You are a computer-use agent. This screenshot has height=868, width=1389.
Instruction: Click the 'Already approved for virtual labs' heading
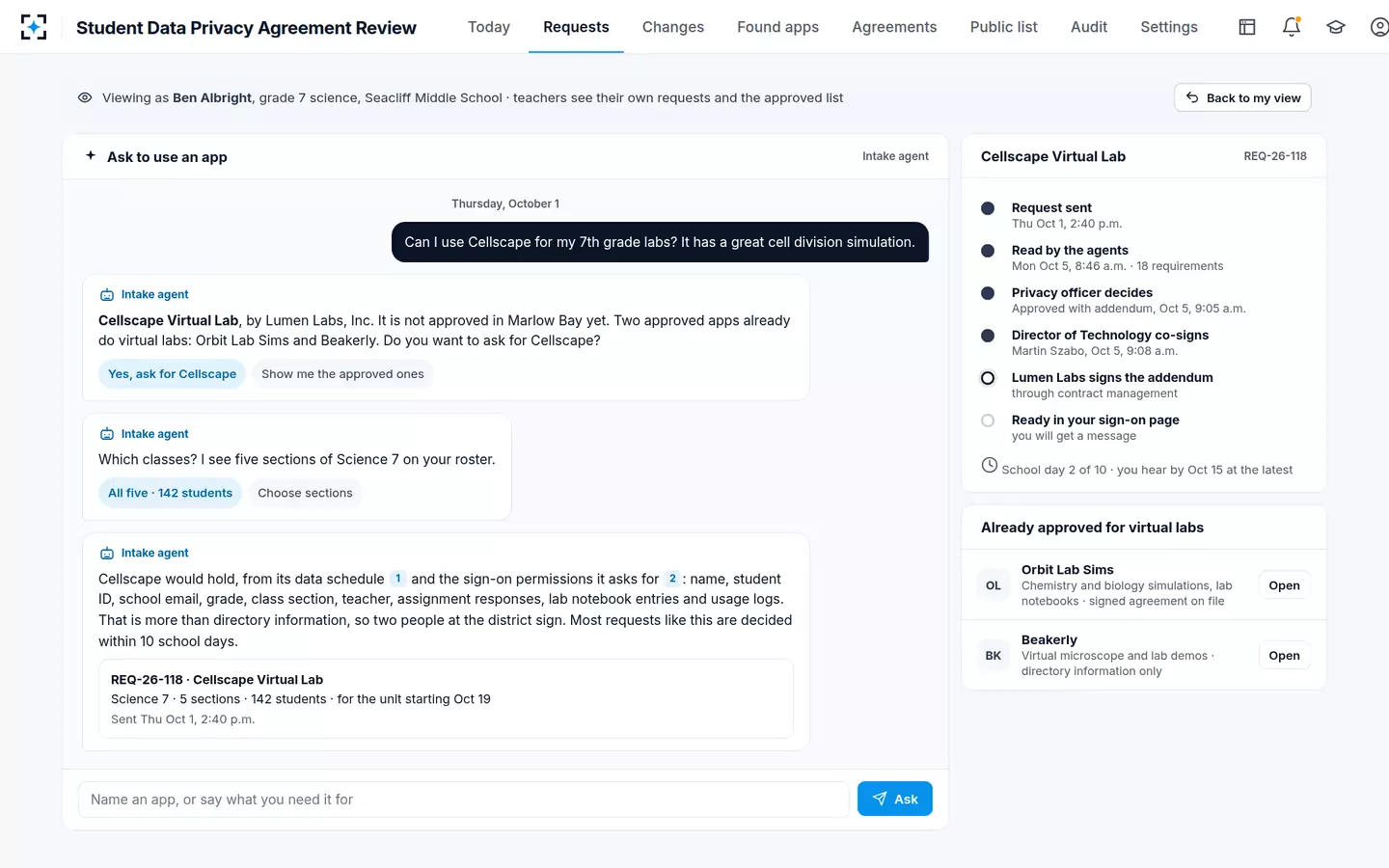pos(1092,528)
